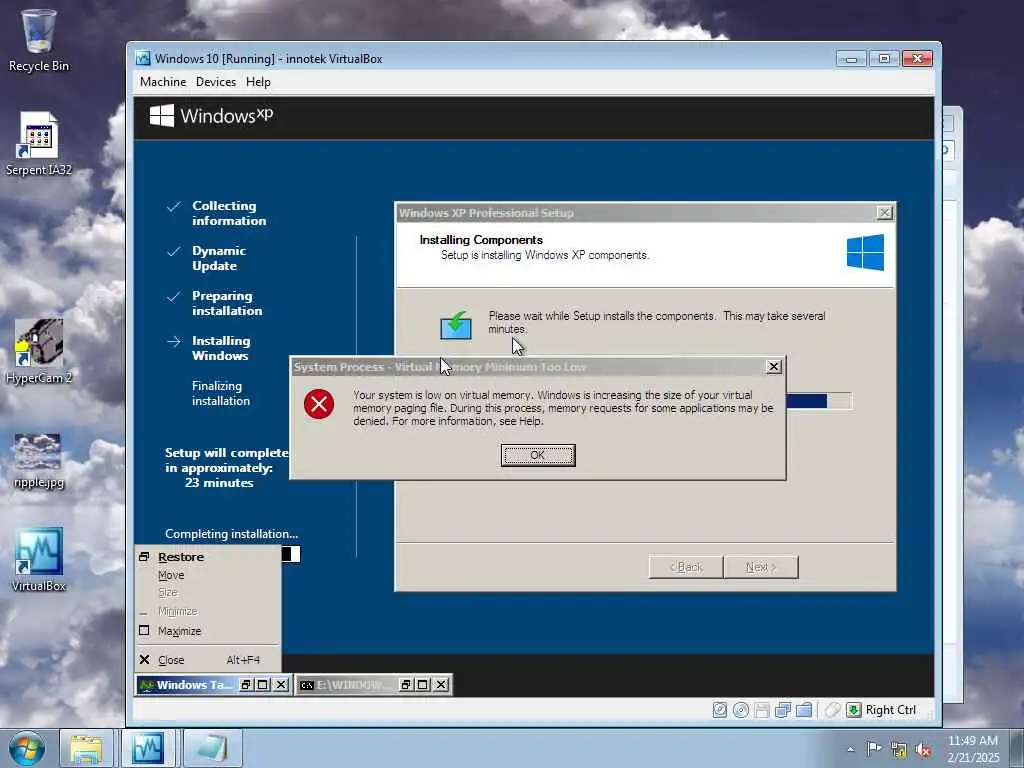This screenshot has height=768, width=1024.
Task: Click the installing components download icon
Action: pos(456,325)
